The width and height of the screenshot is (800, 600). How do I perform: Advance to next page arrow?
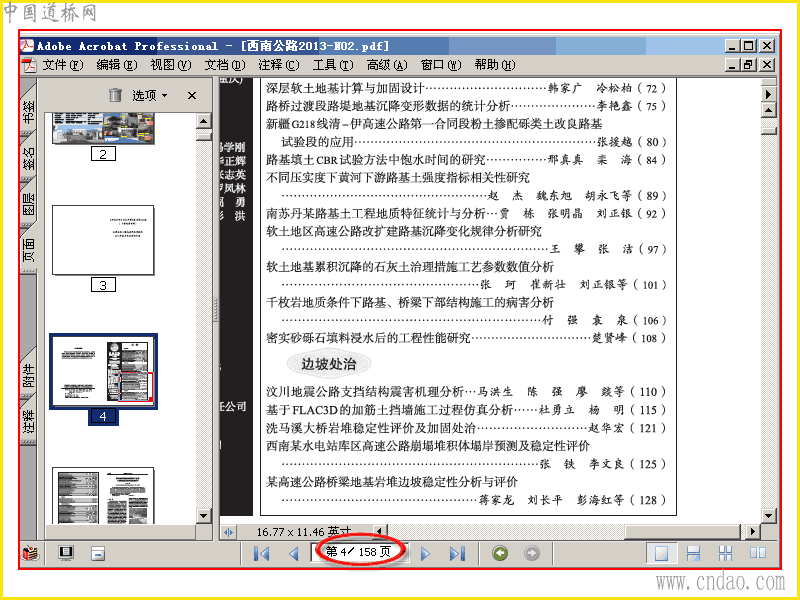point(425,553)
